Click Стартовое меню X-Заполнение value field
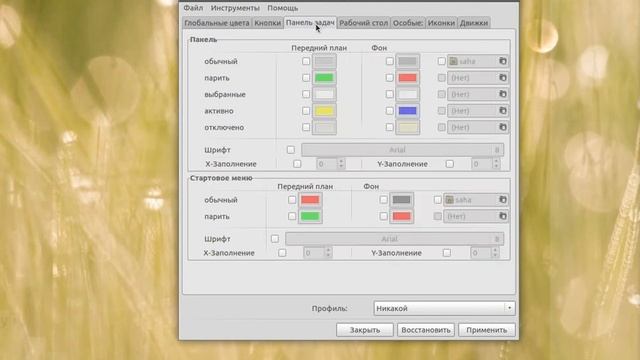 coord(314,253)
